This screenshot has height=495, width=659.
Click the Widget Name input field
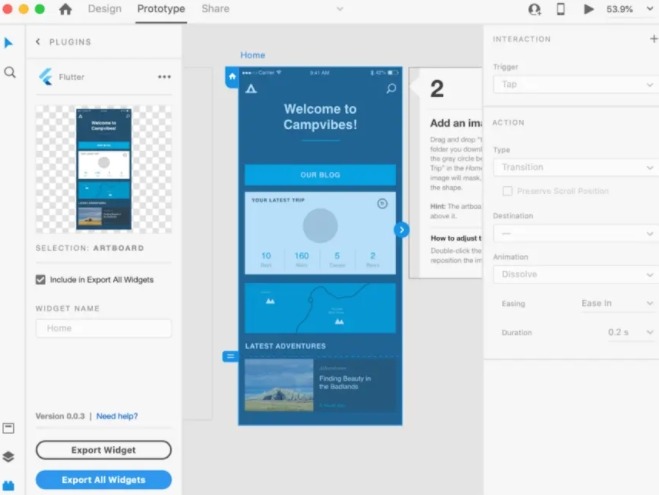(103, 328)
